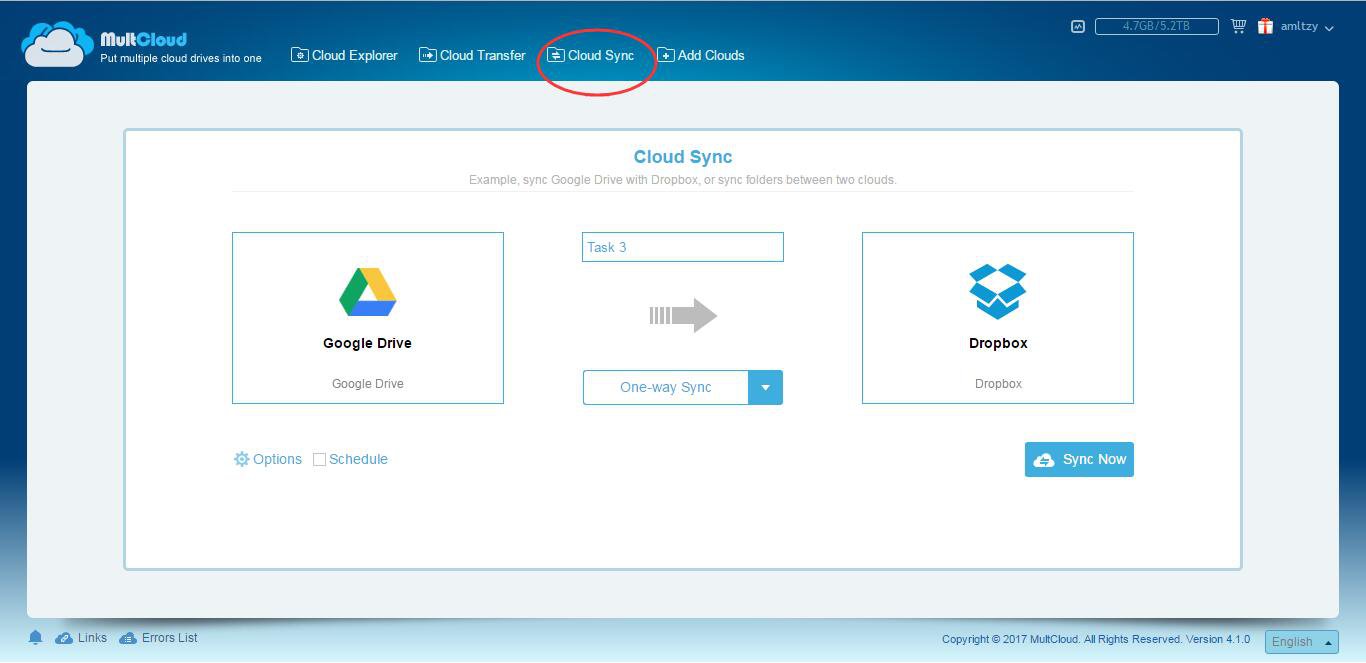Click the red gift box icon
The width and height of the screenshot is (1366, 663).
pyautogui.click(x=1265, y=26)
